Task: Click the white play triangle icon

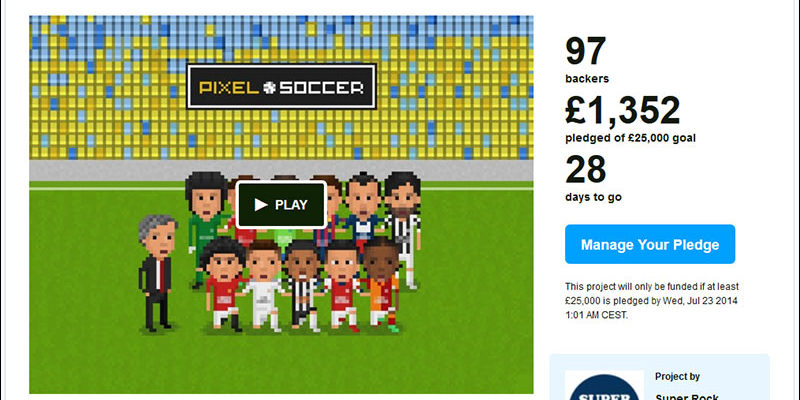Action: pyautogui.click(x=261, y=205)
